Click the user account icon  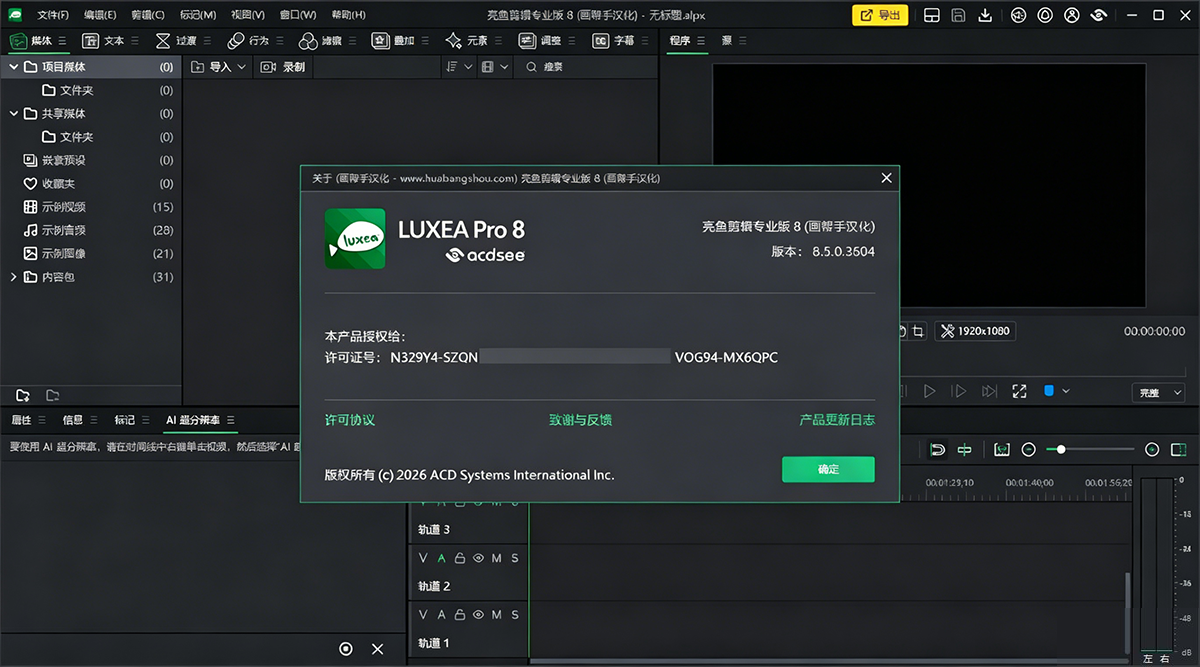[1072, 15]
